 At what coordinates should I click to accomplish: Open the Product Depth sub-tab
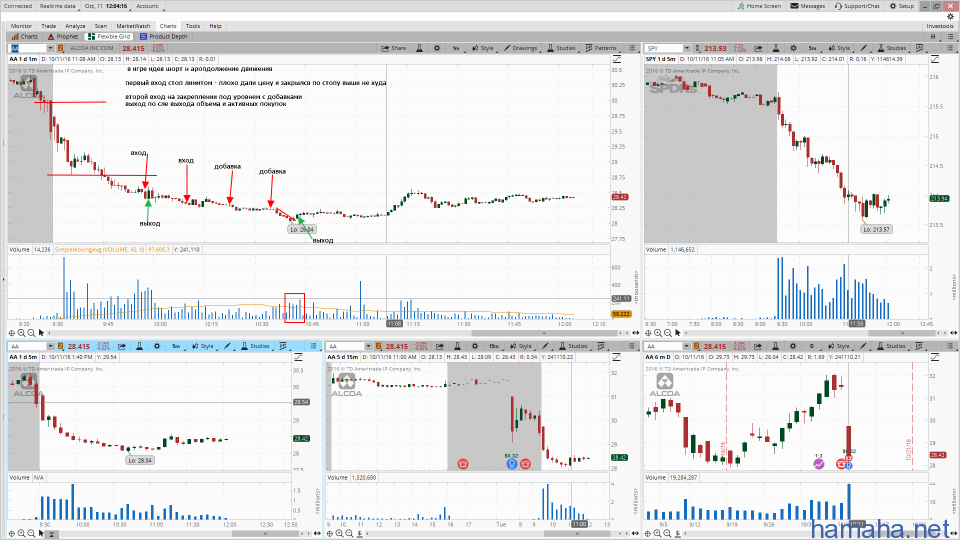click(163, 37)
